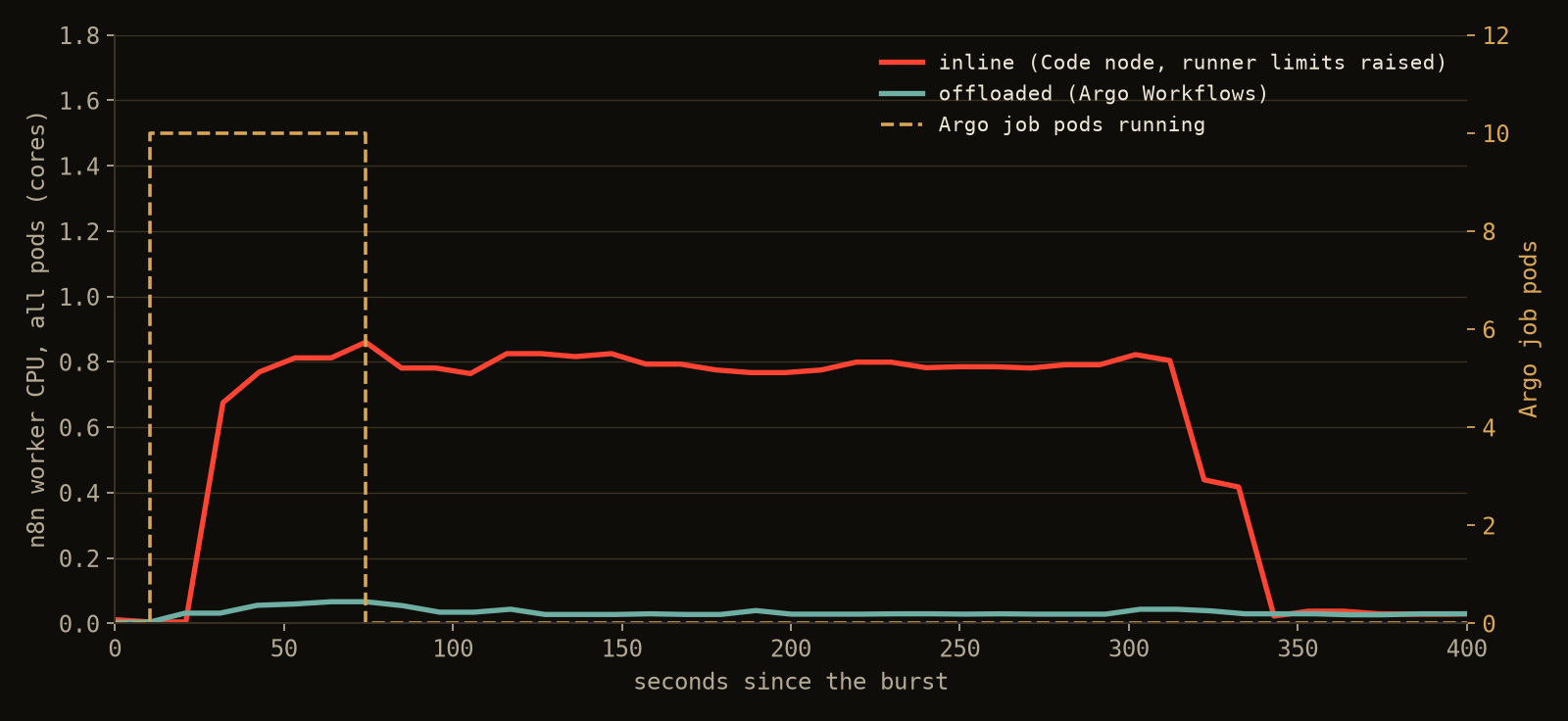Screen dimensions: 1568x721
Task: Click the "n8n worker CPU, all pods (cores)" axis title
Action: pos(37,329)
